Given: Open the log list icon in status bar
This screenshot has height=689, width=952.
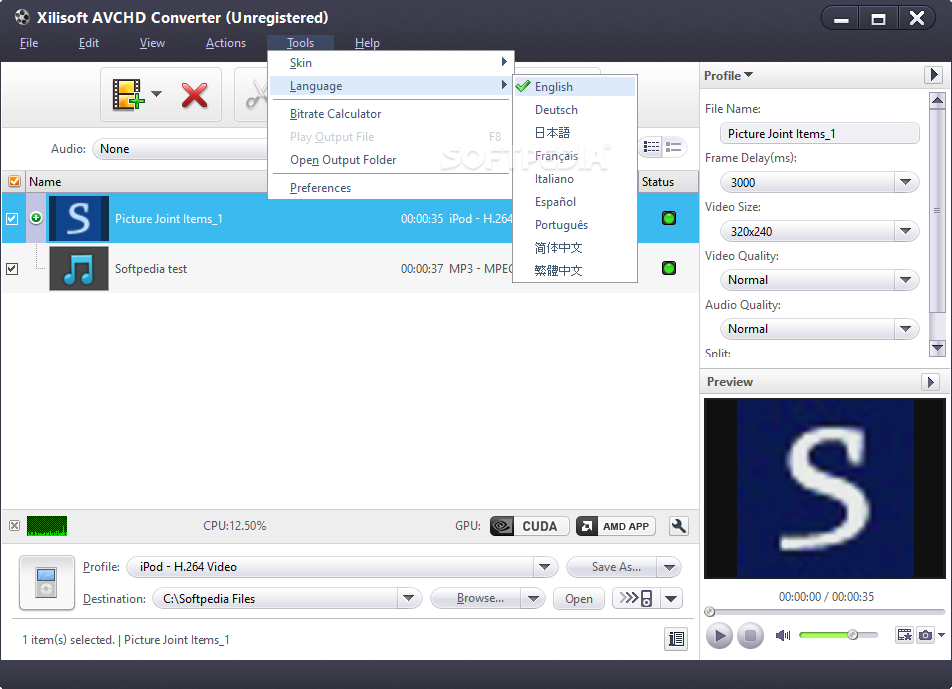Looking at the screenshot, I should pos(676,639).
